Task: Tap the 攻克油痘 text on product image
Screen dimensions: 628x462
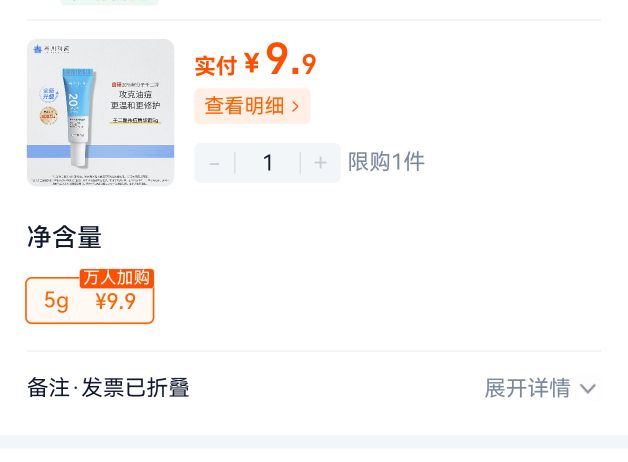Action: pos(135,94)
